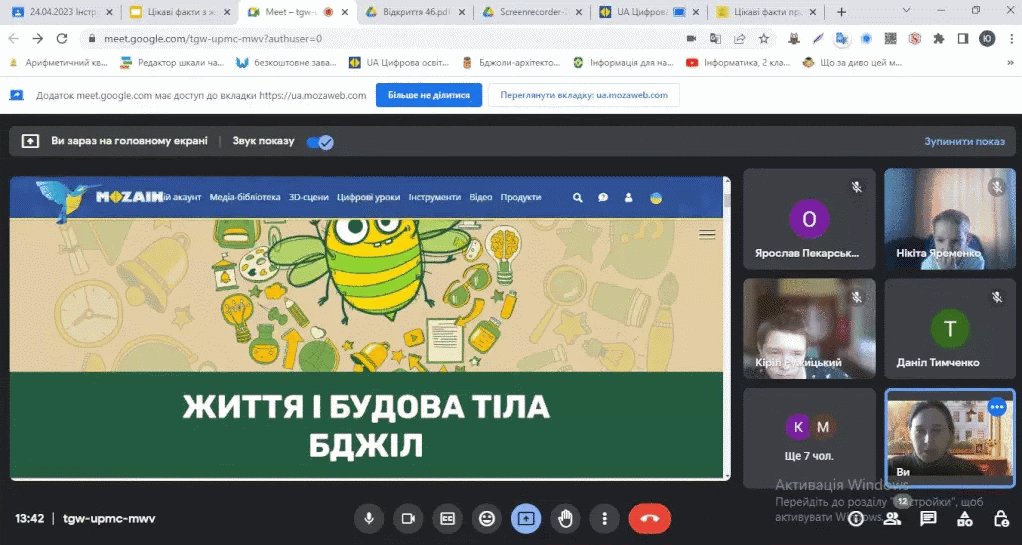Enable captions with the CC button
Screen dimensions: 1022x545
tap(447, 518)
